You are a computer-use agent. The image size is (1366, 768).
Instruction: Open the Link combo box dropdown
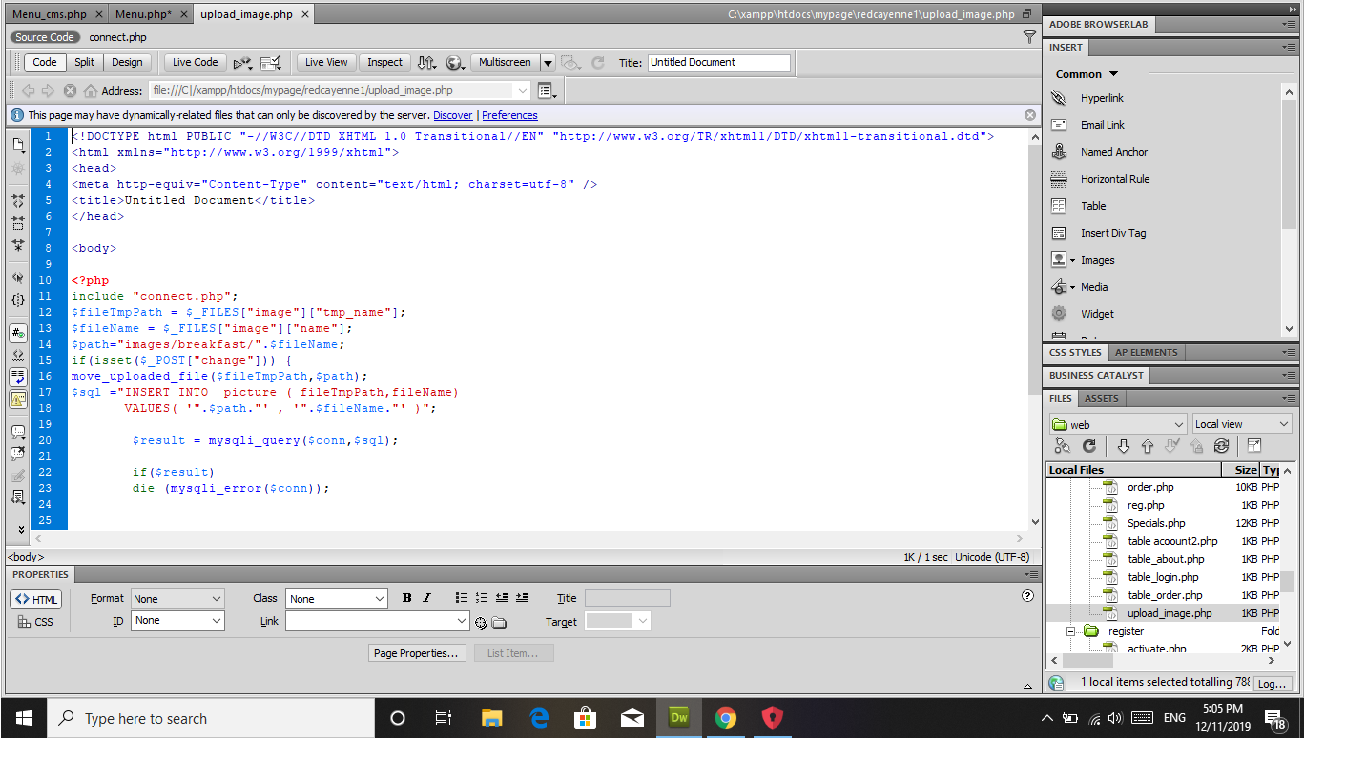coord(462,621)
